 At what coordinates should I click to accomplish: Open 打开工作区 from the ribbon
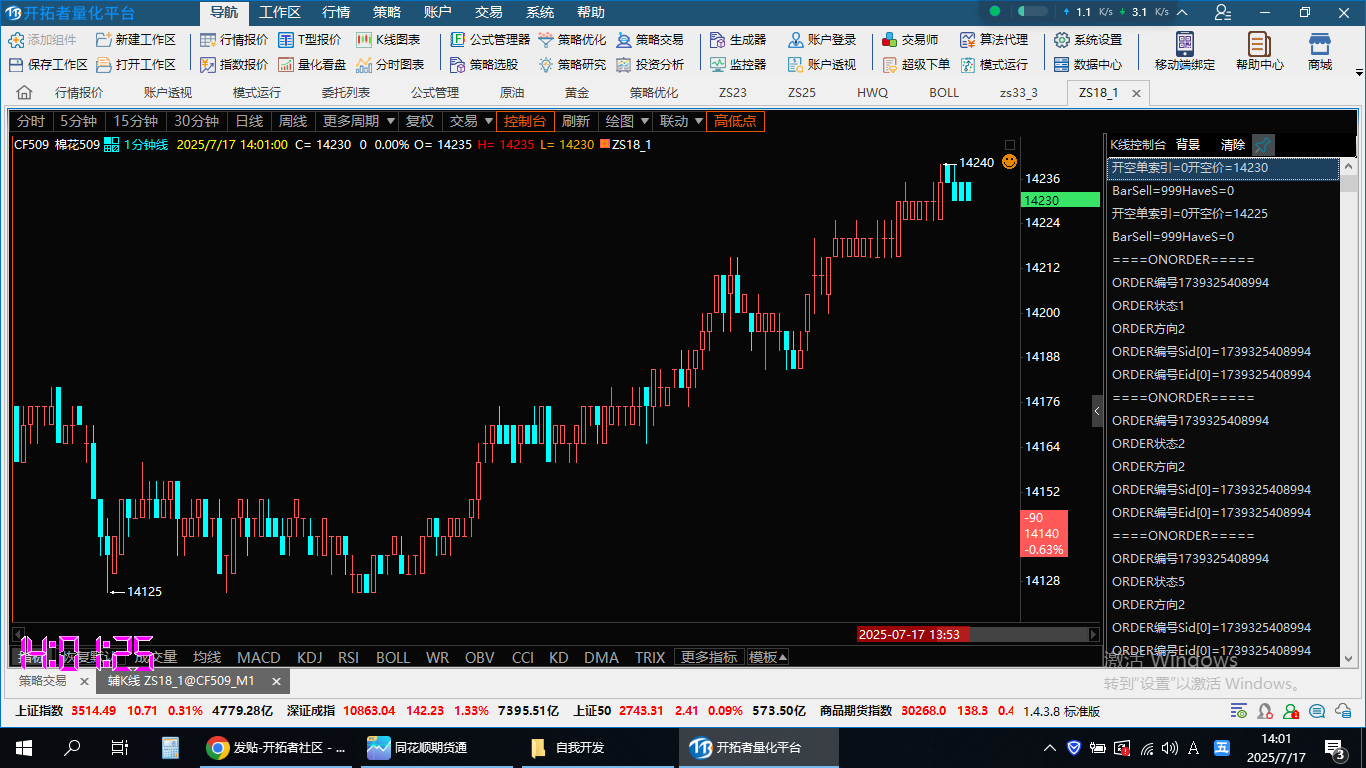pyautogui.click(x=135, y=65)
